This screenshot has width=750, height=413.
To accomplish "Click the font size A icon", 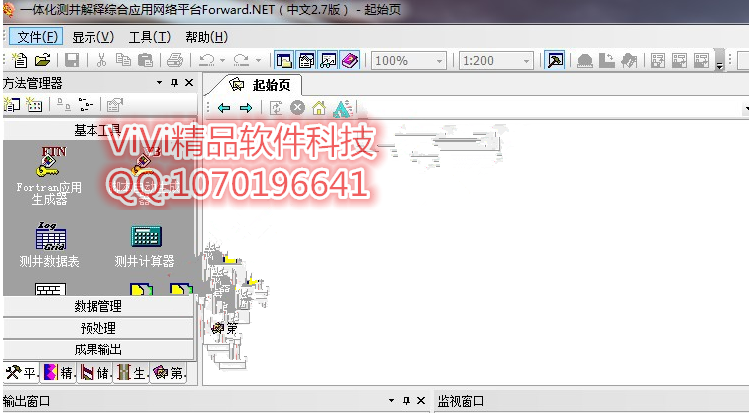I will 342,109.
